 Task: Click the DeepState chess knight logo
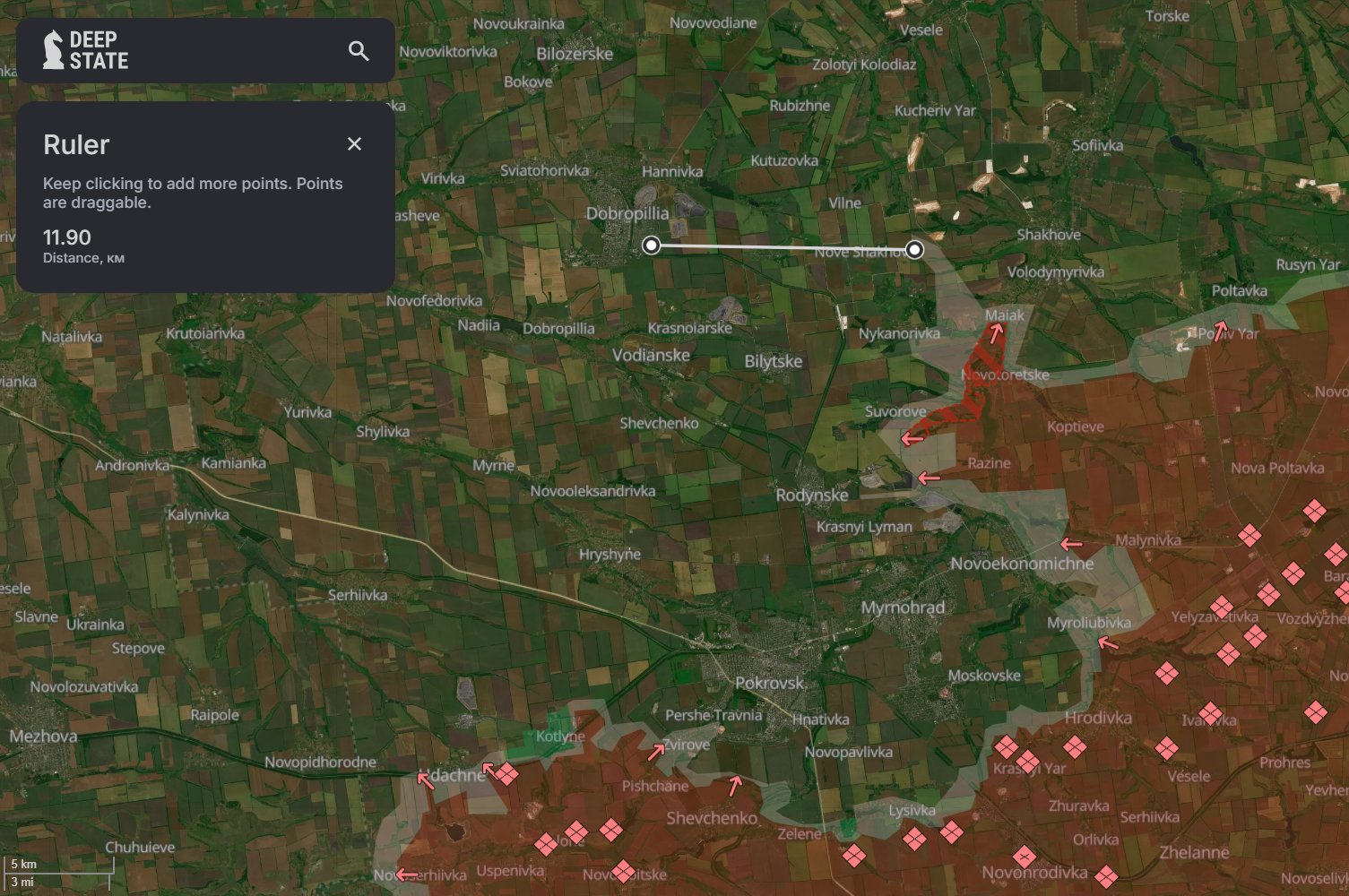point(54,49)
